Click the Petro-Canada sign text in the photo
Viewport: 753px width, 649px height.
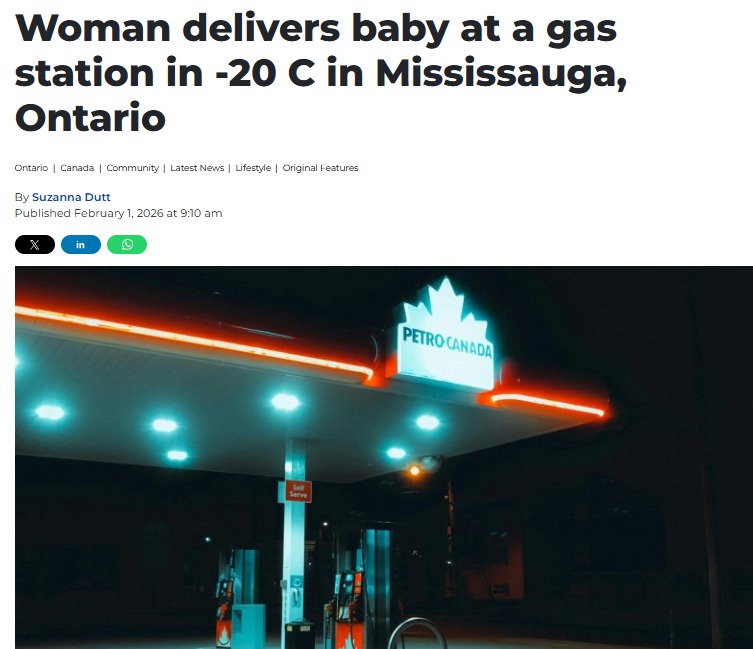(447, 343)
